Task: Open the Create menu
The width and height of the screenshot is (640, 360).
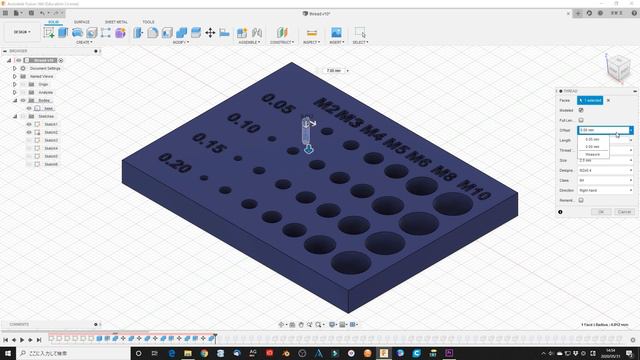Action: click(84, 42)
